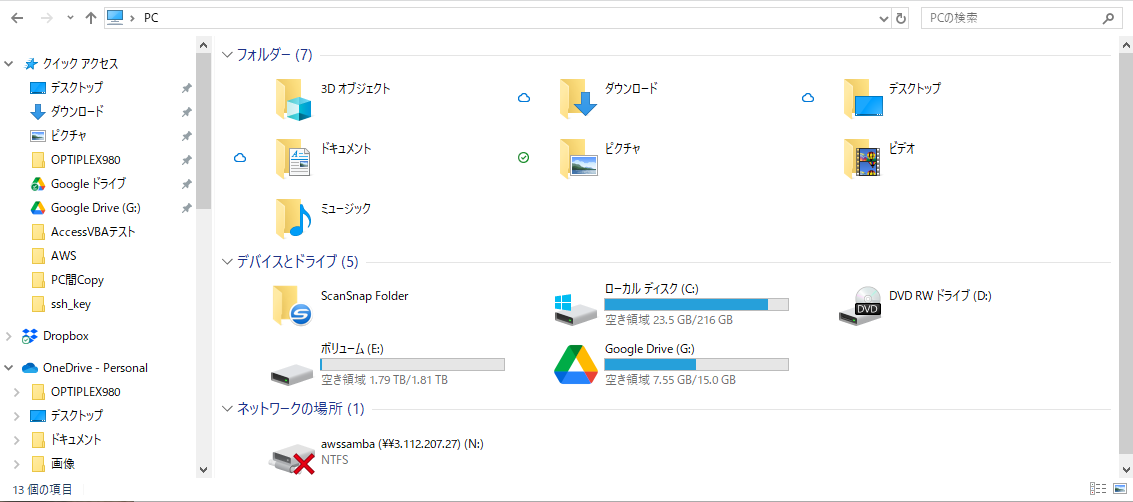Open the ビデオ folder icon
1133x502 pixels.
pyautogui.click(x=861, y=158)
